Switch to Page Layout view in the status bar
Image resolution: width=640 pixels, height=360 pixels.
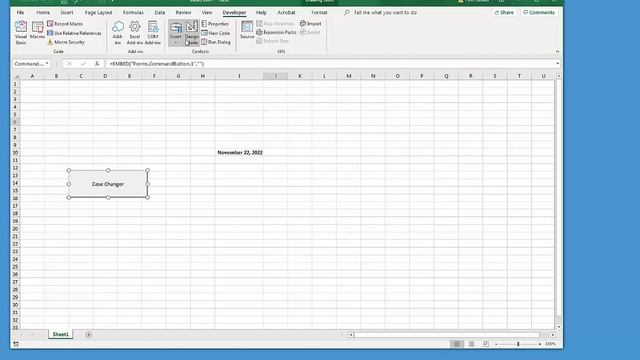click(471, 344)
